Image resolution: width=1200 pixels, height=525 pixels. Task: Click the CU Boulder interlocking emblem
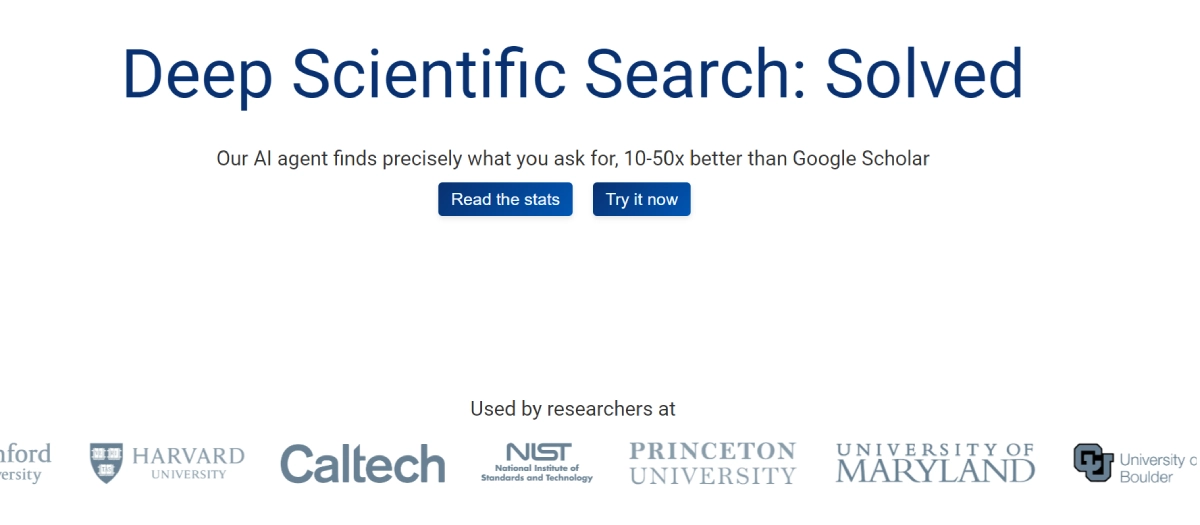pyautogui.click(x=1093, y=463)
